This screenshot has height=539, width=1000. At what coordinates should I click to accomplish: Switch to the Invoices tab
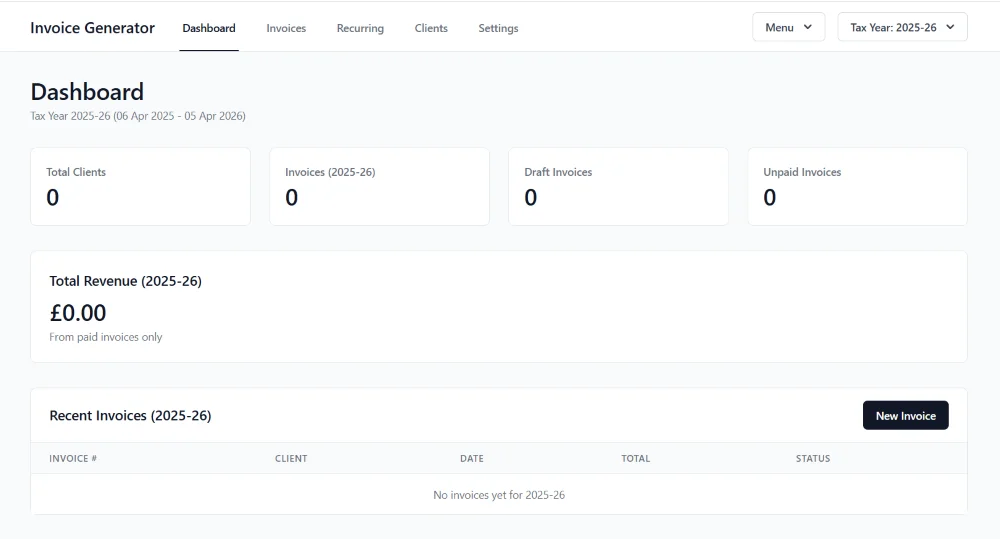click(x=286, y=28)
